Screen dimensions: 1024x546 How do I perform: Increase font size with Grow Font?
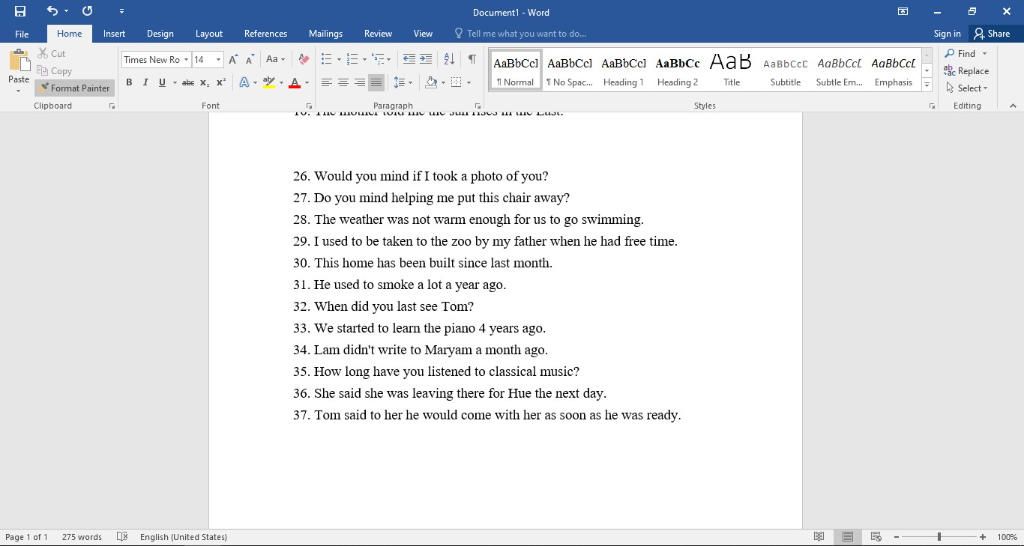tap(233, 59)
